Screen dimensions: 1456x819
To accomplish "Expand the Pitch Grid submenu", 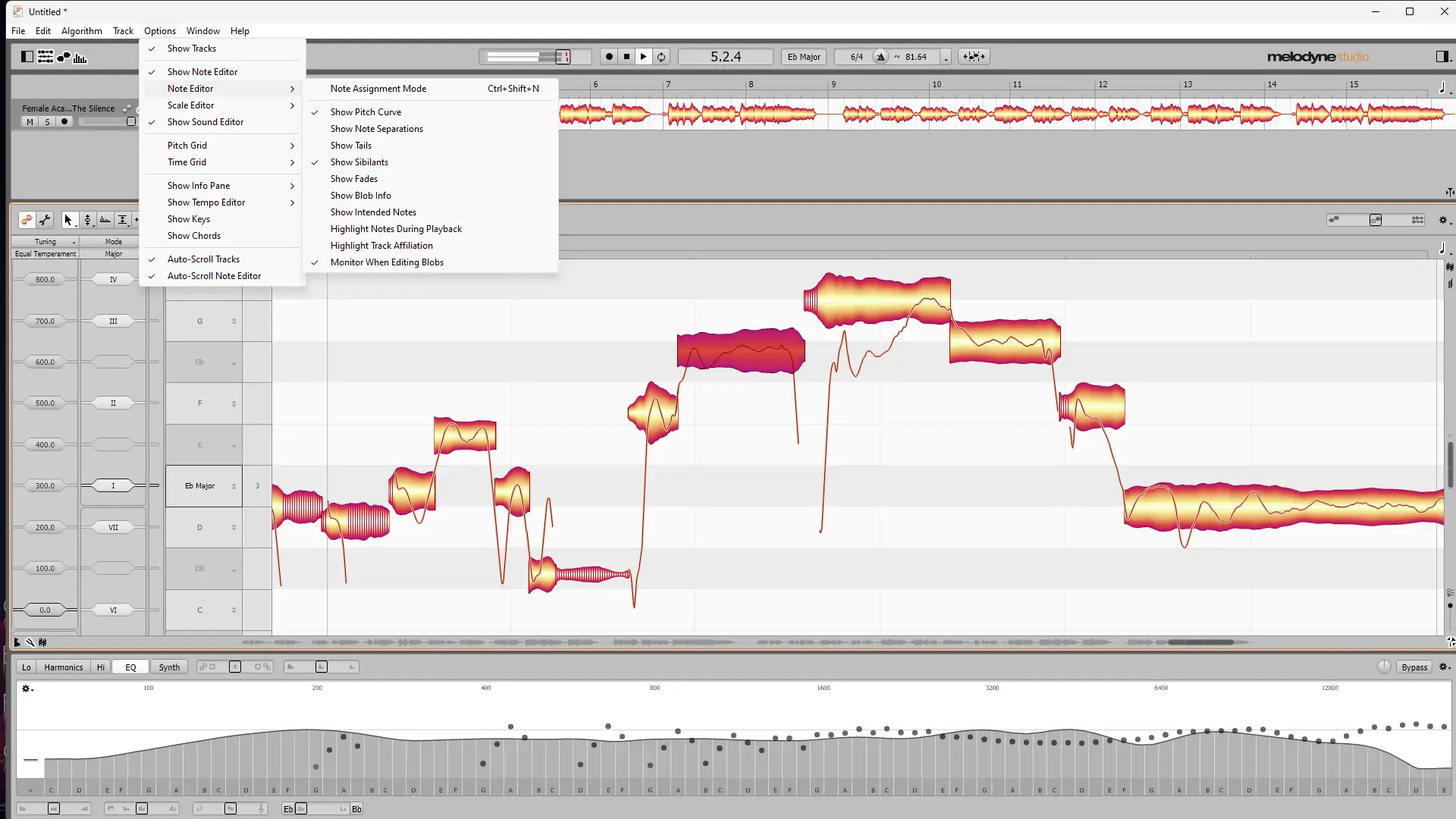I will [187, 145].
